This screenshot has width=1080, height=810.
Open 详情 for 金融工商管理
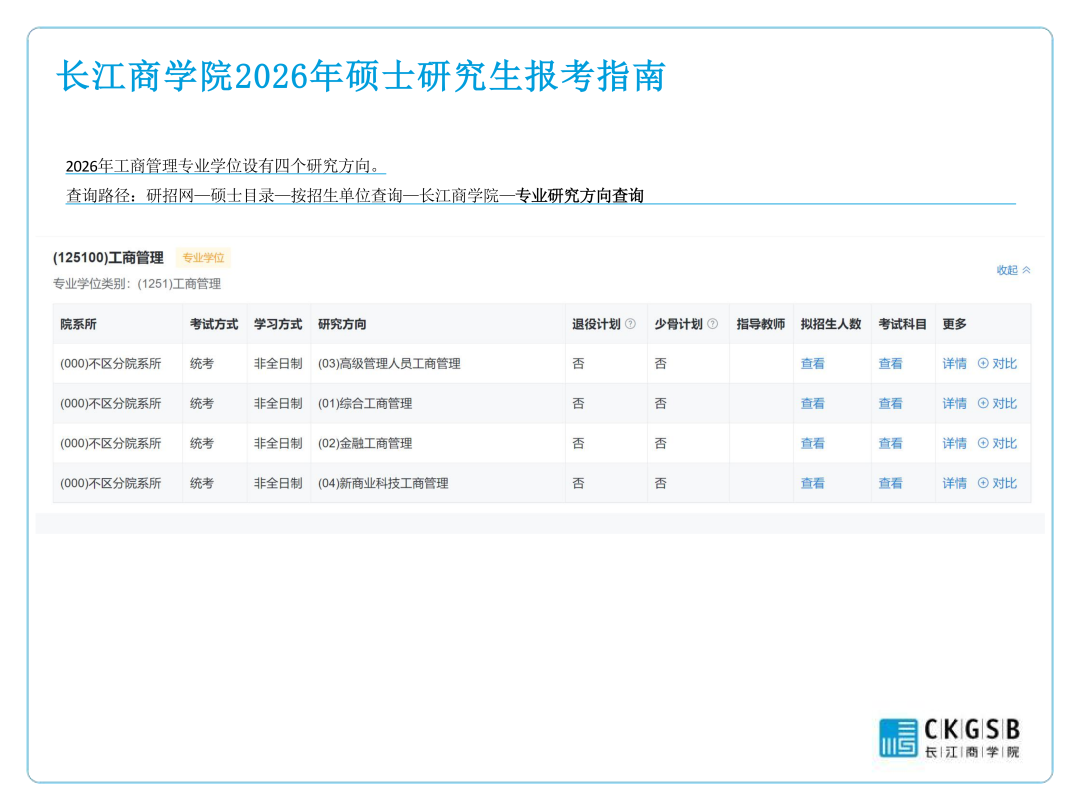click(954, 443)
